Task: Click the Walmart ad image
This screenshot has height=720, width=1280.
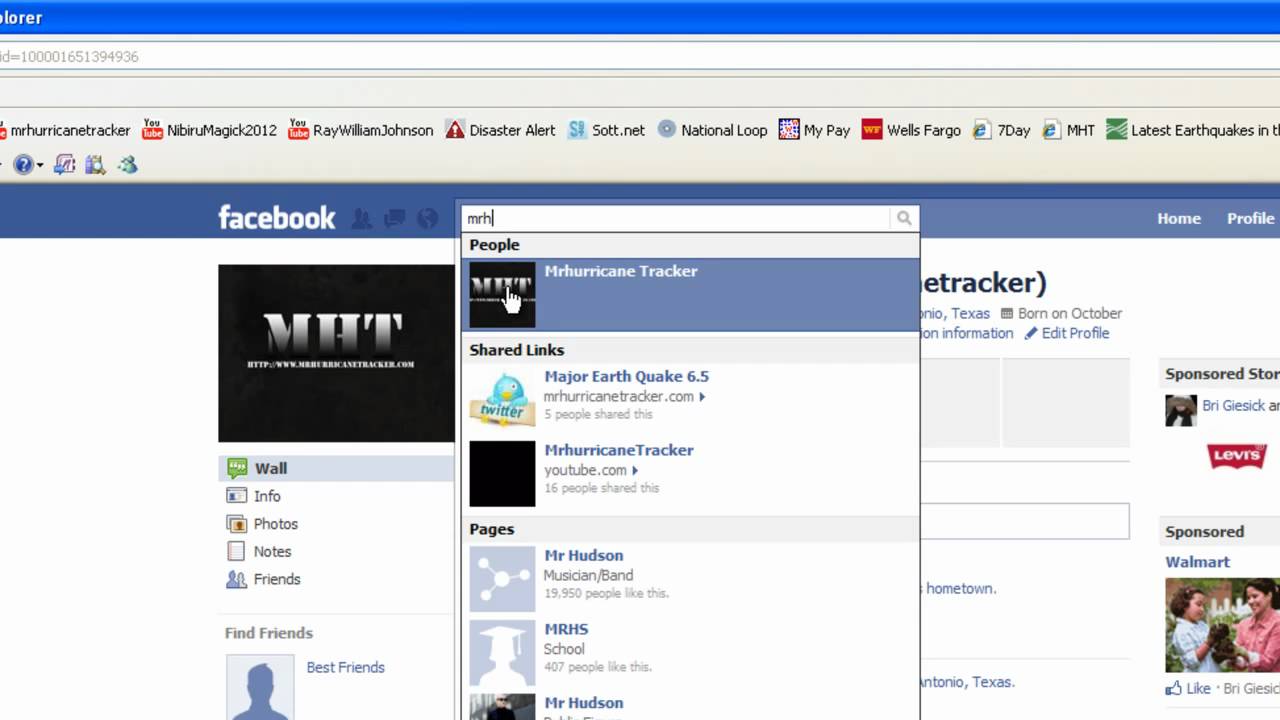Action: point(1222,625)
